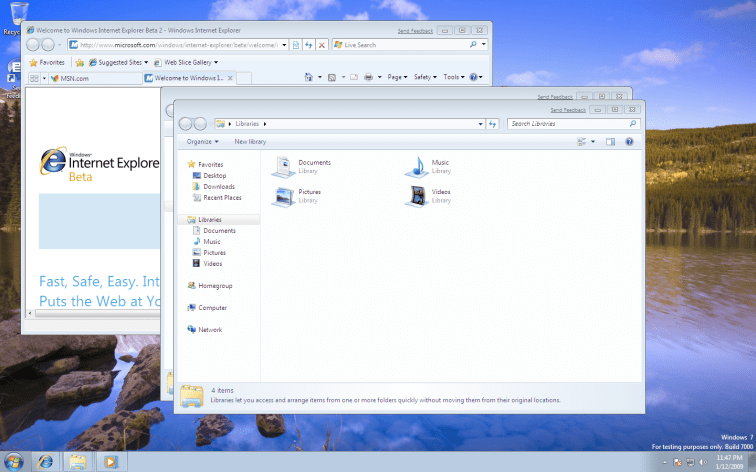
Task: Expand the view options dropdown arrow in Libraries
Action: (x=593, y=142)
